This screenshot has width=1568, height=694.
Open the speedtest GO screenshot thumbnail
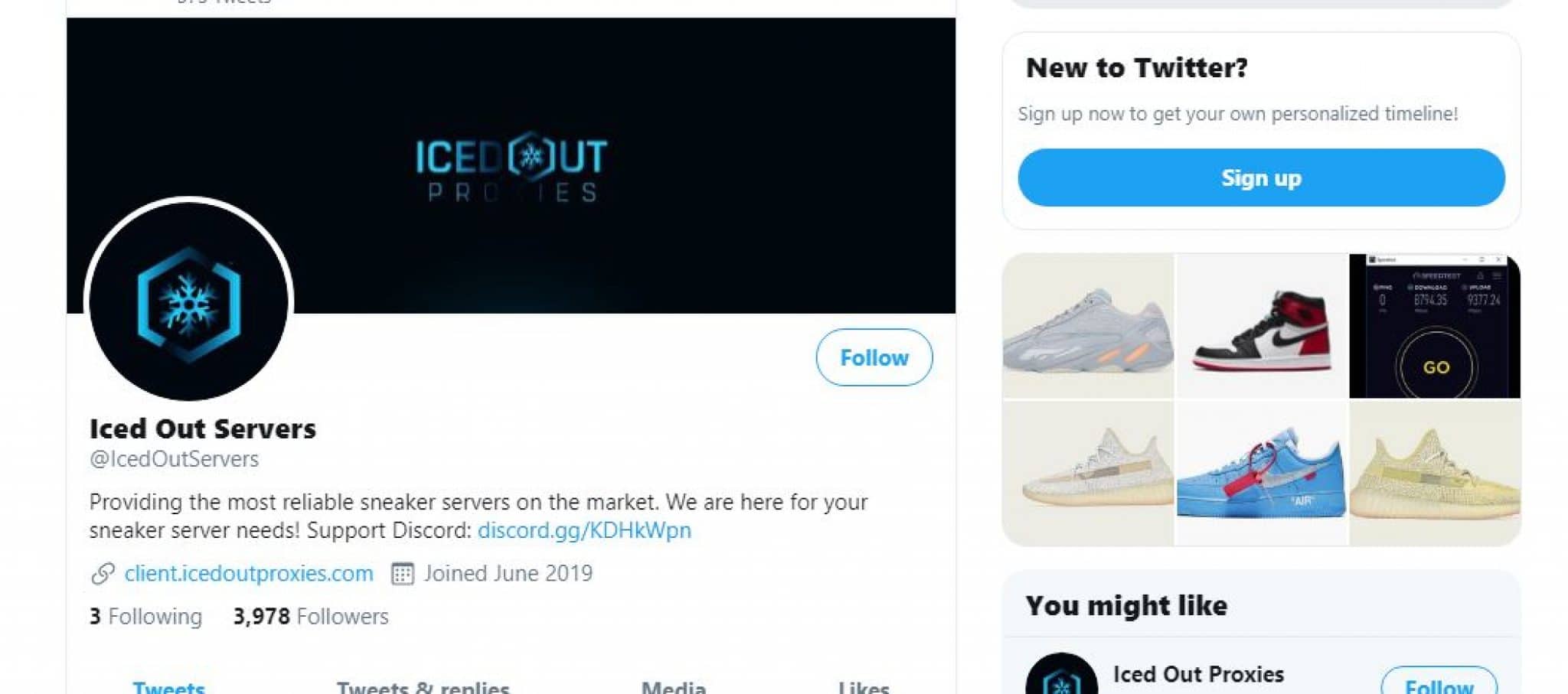click(1435, 326)
